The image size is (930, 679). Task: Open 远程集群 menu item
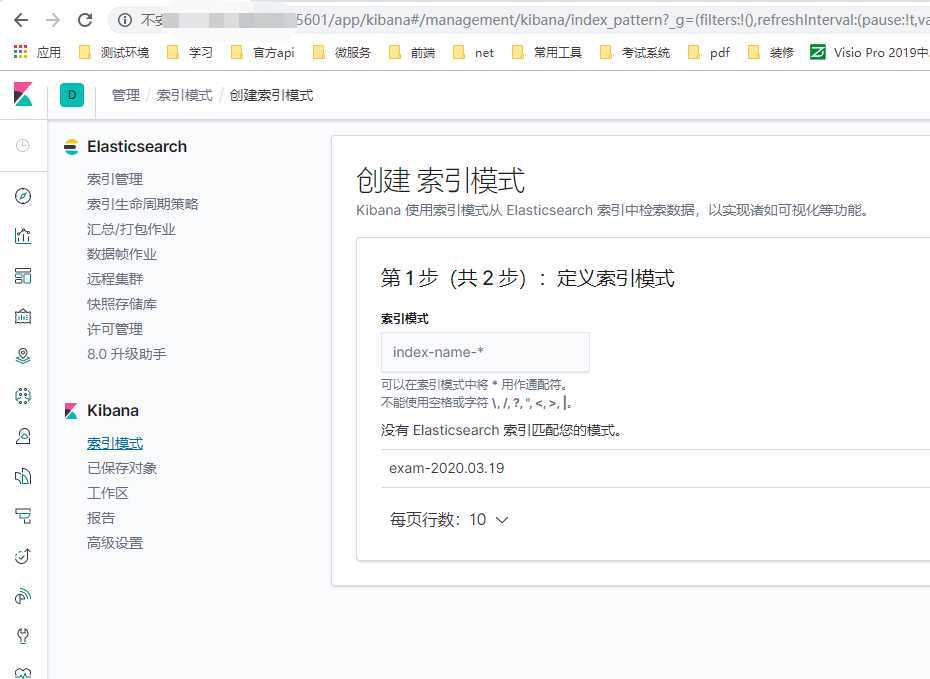click(x=115, y=279)
